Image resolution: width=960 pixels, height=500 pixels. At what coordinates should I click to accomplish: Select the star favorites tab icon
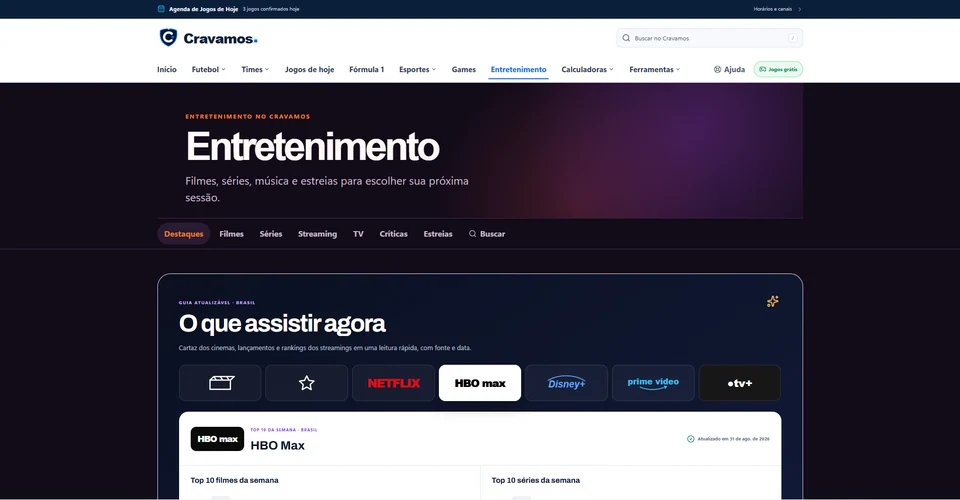tap(307, 383)
